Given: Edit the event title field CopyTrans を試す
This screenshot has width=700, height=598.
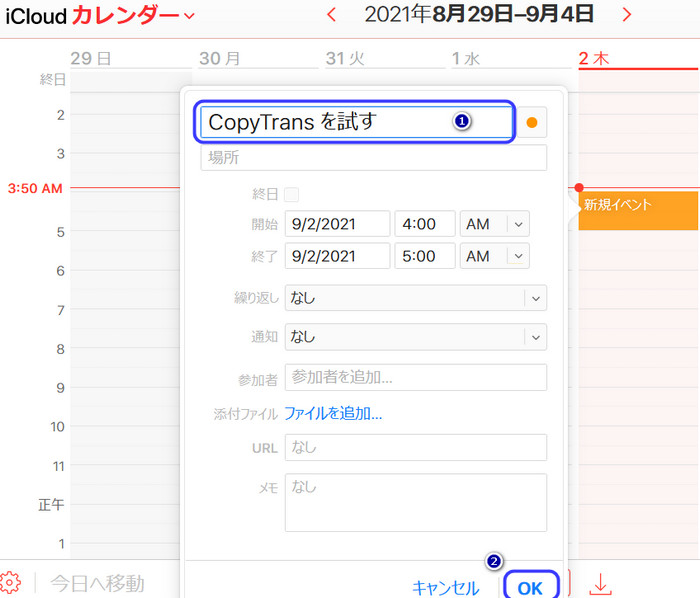Looking at the screenshot, I should pyautogui.click(x=356, y=122).
